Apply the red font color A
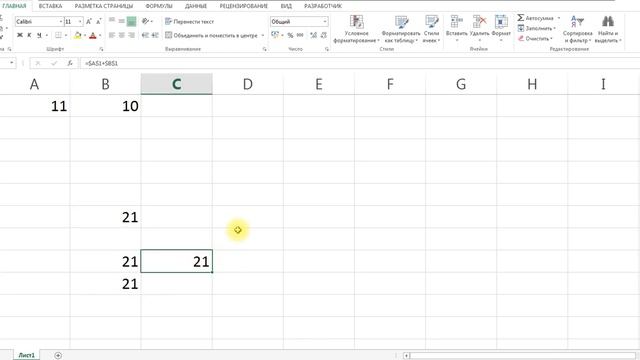The width and height of the screenshot is (640, 360). [x=93, y=36]
